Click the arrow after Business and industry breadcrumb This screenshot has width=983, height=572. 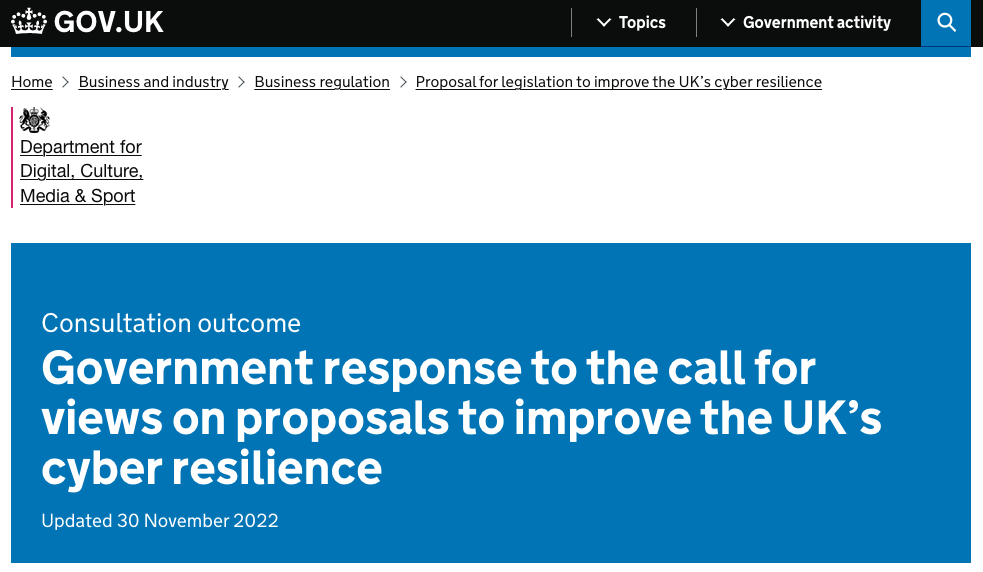(x=242, y=82)
